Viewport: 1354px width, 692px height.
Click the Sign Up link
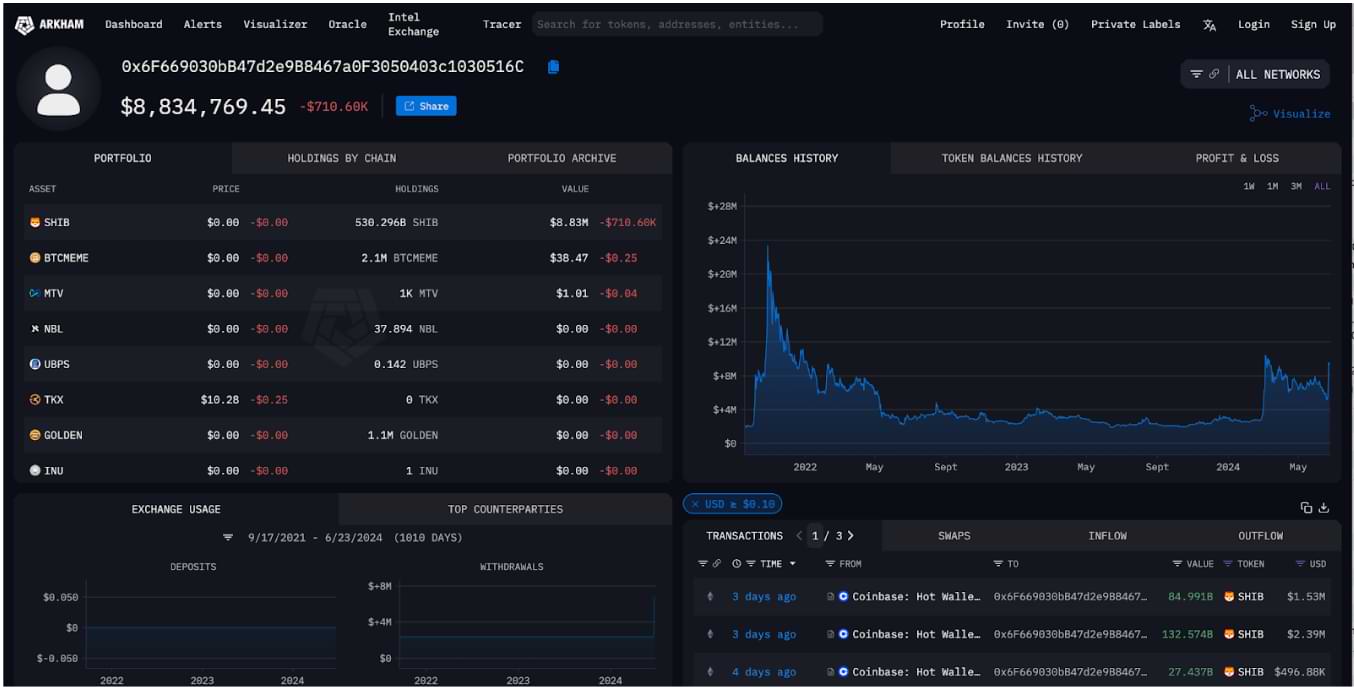1312,25
